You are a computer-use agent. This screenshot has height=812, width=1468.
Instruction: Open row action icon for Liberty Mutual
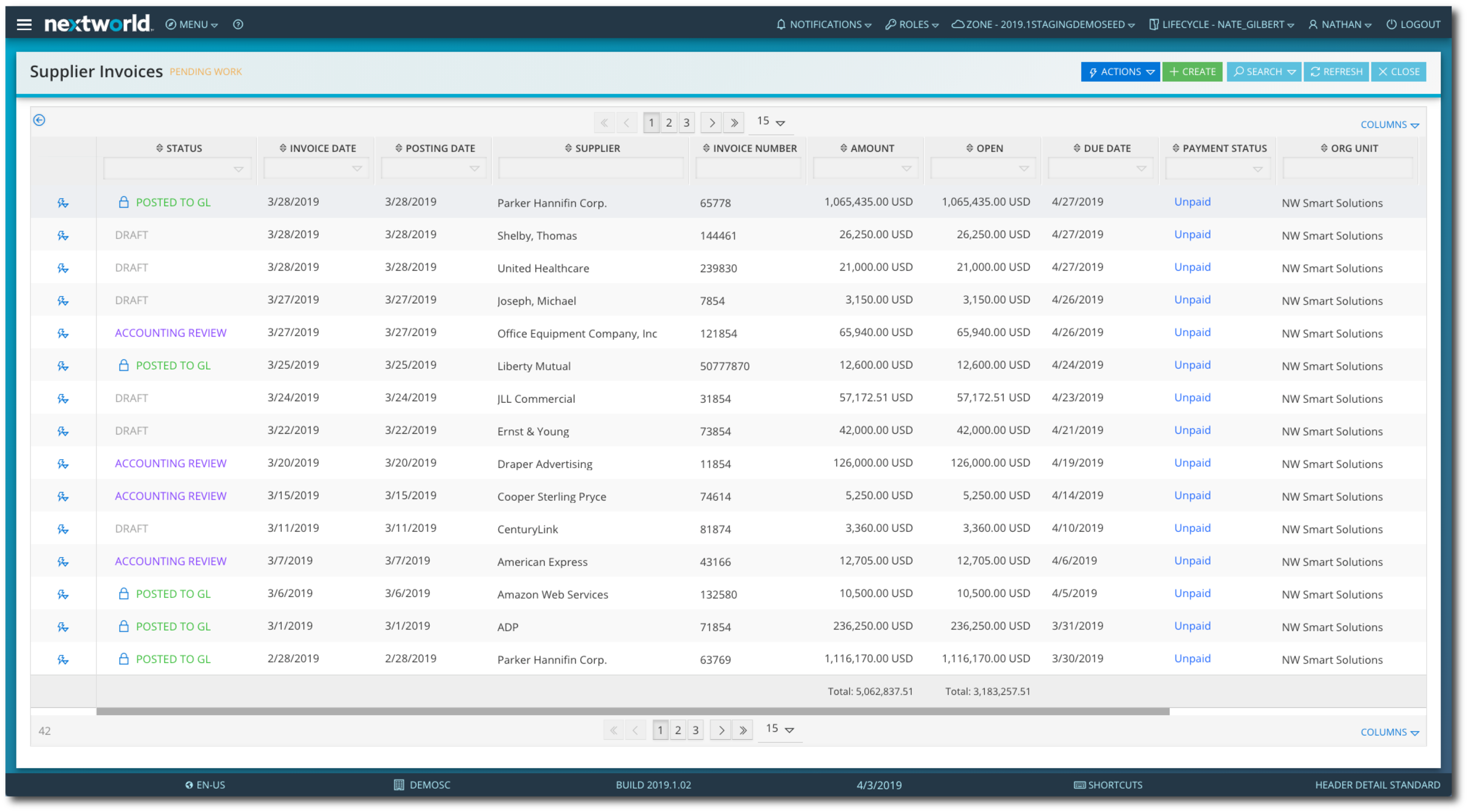63,366
